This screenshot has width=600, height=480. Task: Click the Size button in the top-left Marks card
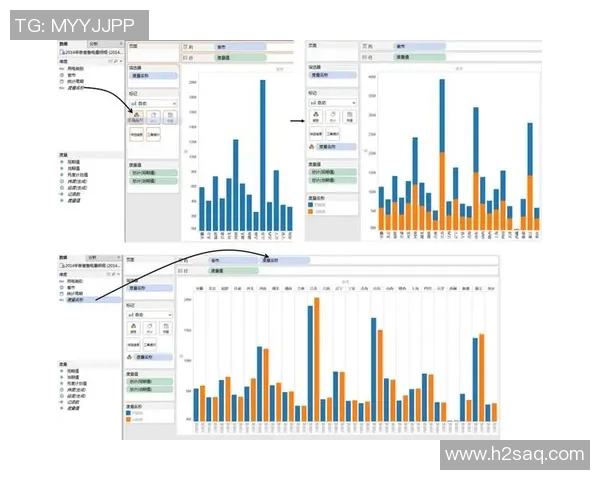tap(153, 117)
